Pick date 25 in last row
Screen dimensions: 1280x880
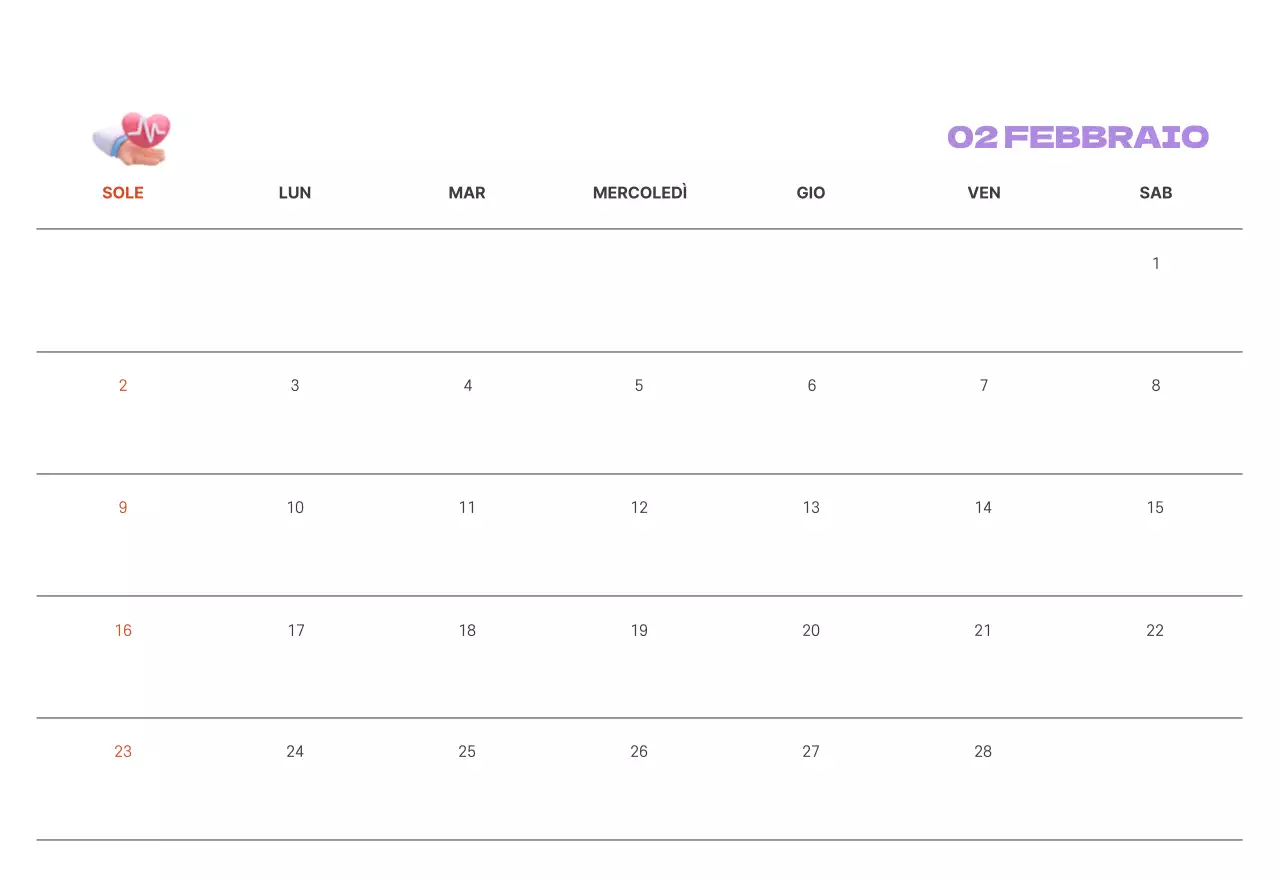[x=467, y=752]
